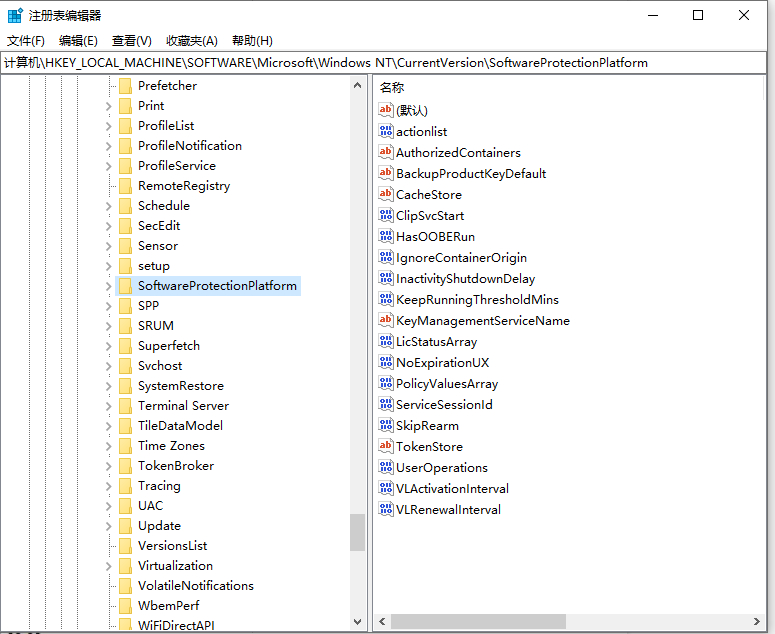Expand the SoftwareProtectionPlatform tree node

coord(108,286)
